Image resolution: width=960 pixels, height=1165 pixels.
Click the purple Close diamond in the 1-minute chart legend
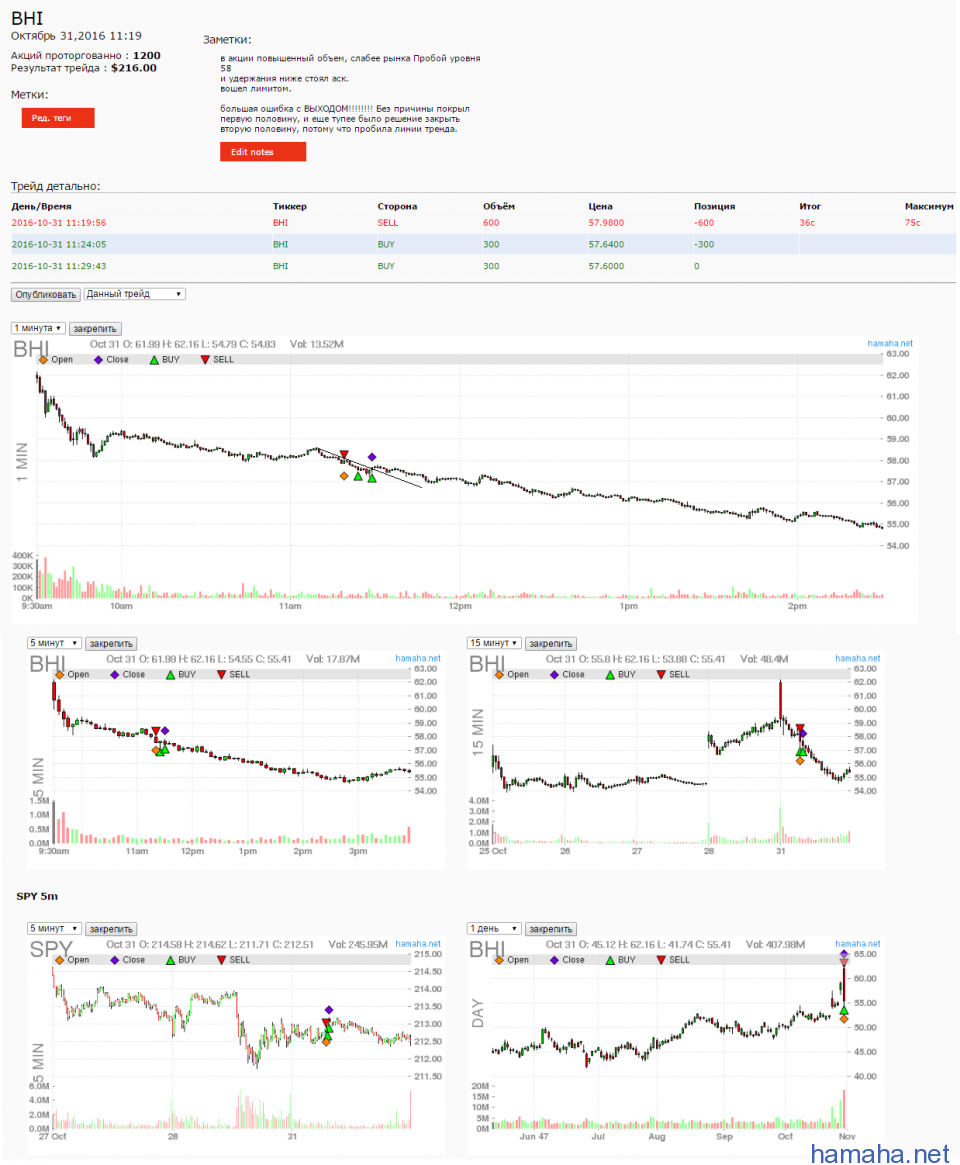click(x=98, y=359)
